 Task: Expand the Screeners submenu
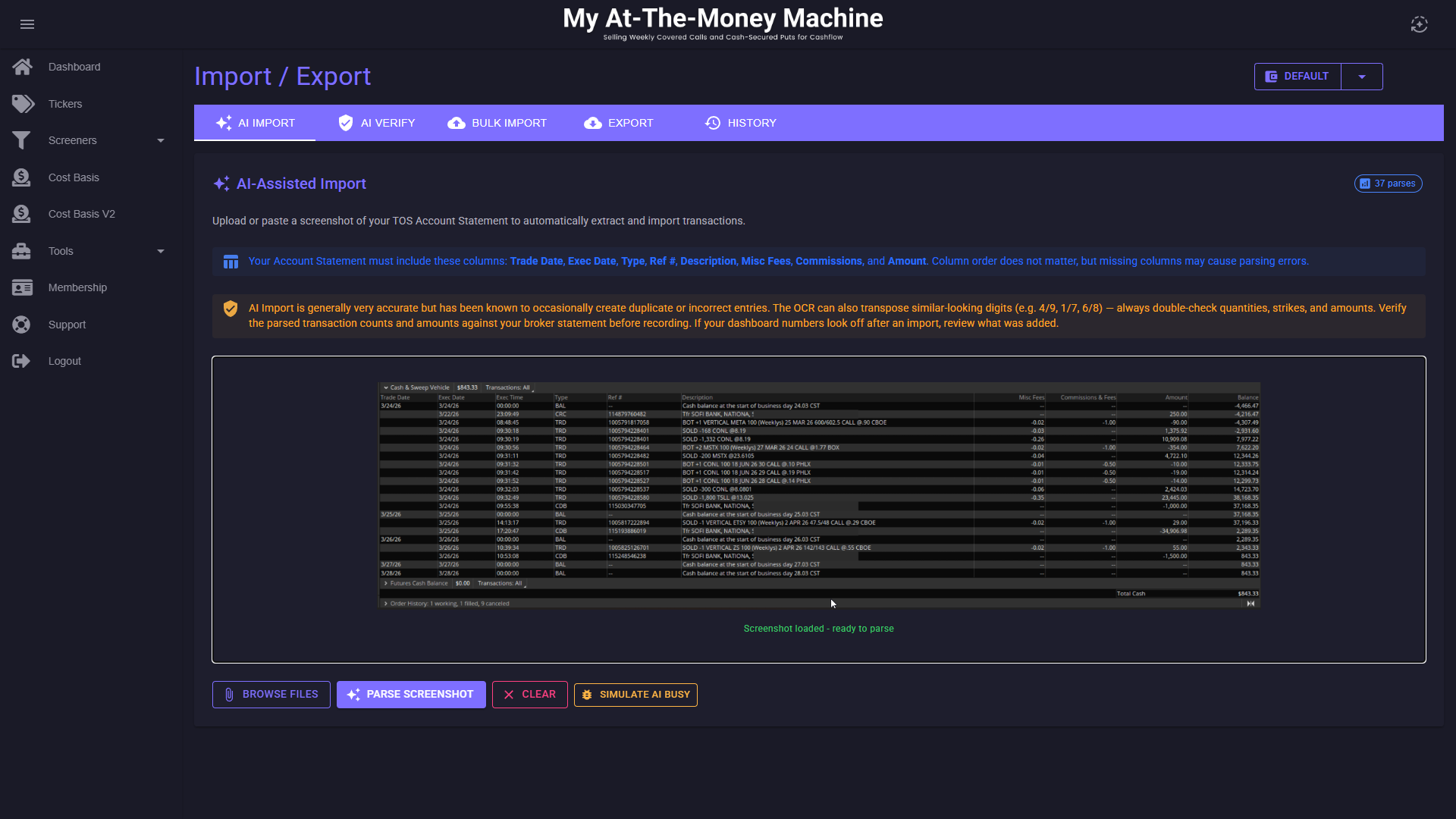(160, 140)
